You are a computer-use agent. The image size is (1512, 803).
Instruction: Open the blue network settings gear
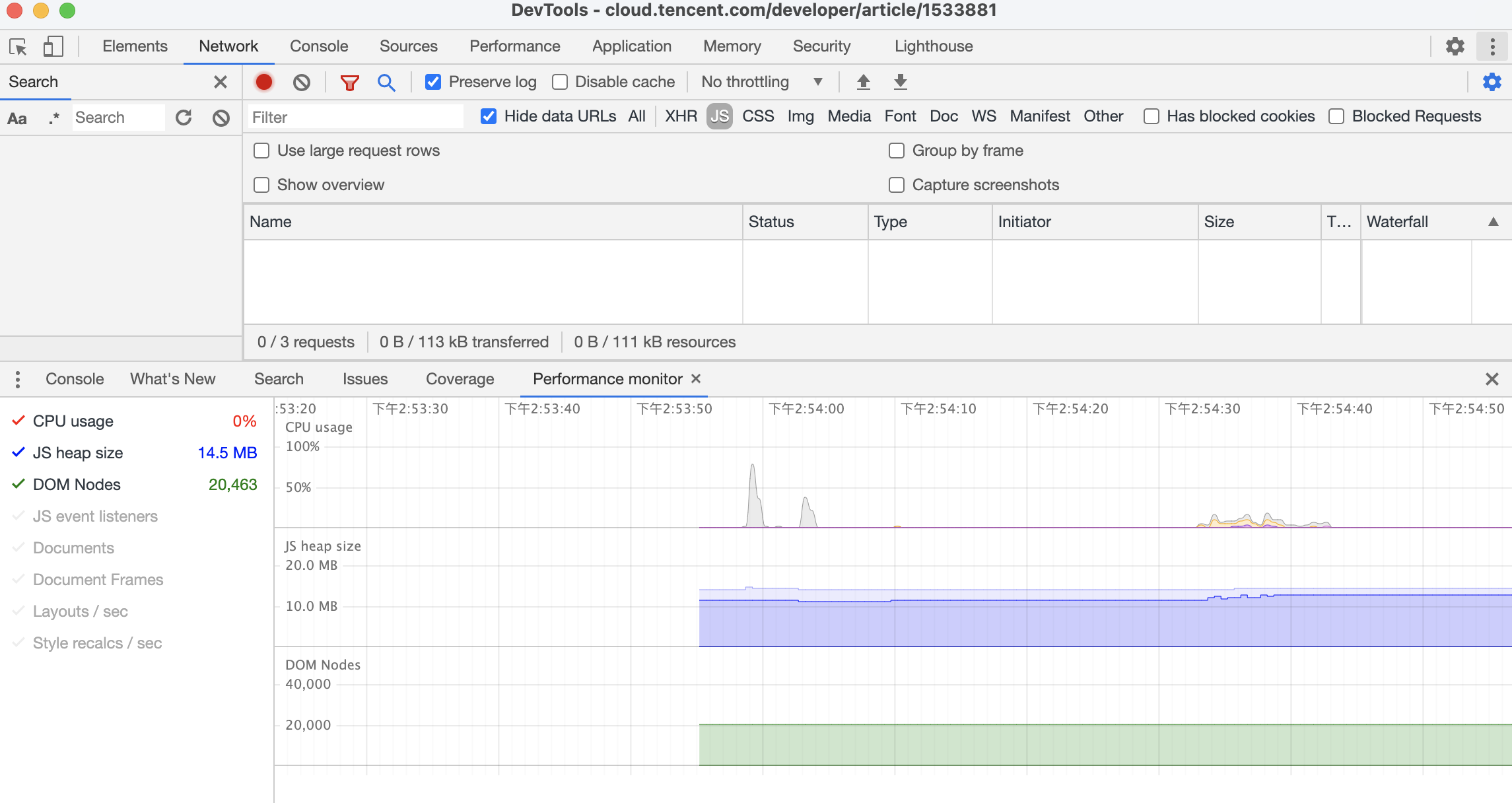coord(1492,82)
